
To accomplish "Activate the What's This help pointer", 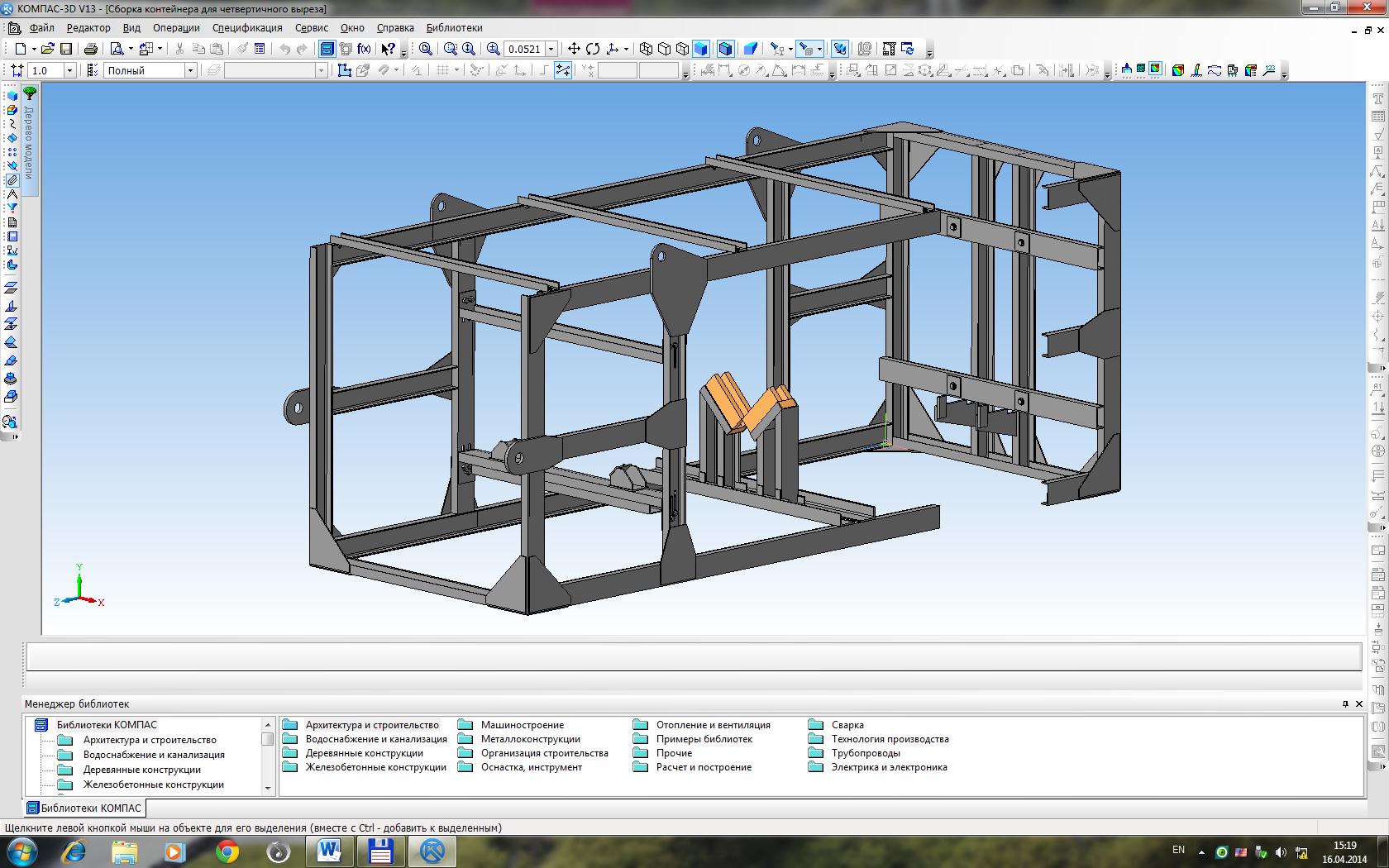I will (x=388, y=49).
